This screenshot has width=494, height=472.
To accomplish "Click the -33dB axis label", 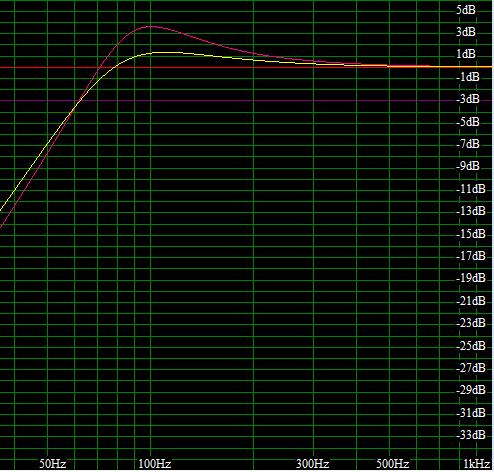I will pyautogui.click(x=471, y=435).
